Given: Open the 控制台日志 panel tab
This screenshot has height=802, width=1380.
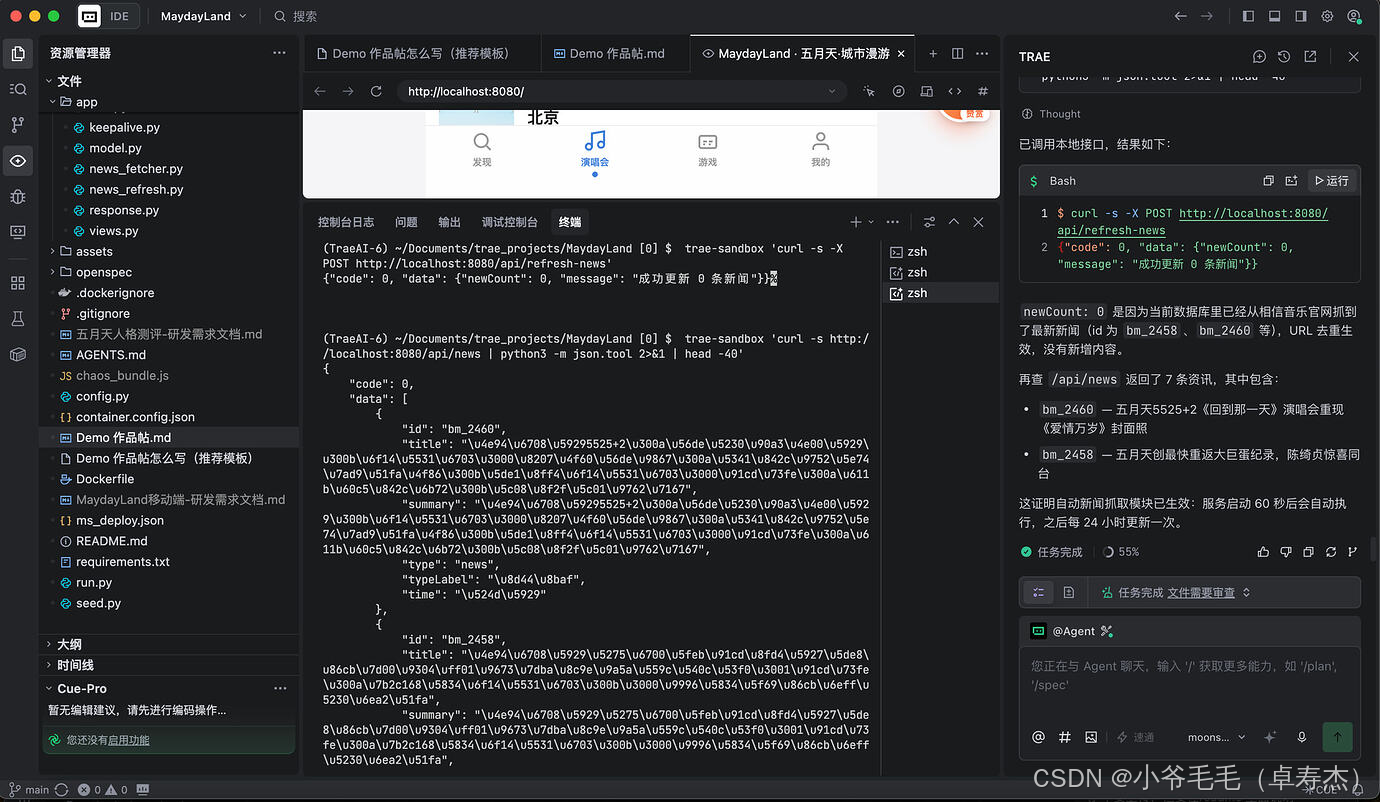Looking at the screenshot, I should [x=346, y=222].
